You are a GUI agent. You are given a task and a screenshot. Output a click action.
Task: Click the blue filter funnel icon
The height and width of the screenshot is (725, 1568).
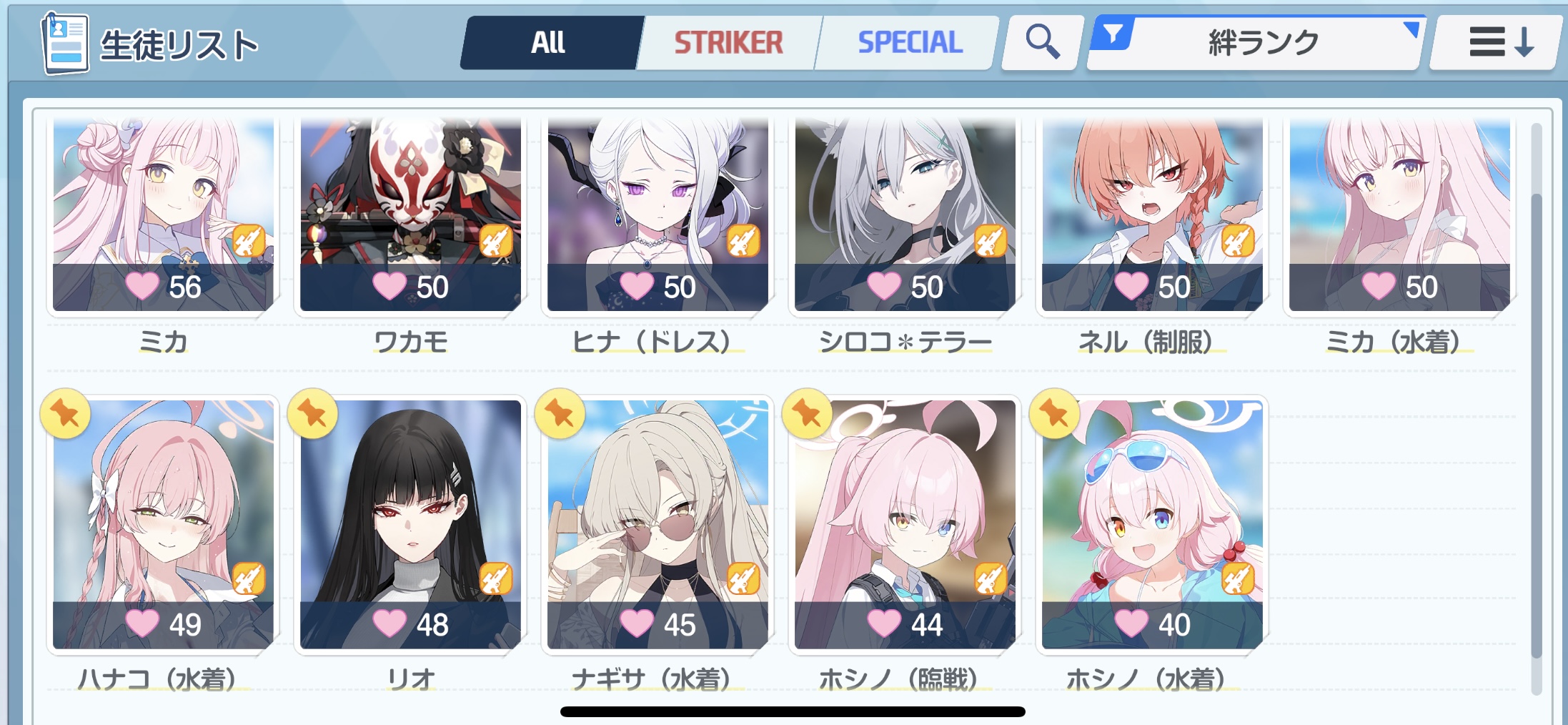(x=1113, y=34)
